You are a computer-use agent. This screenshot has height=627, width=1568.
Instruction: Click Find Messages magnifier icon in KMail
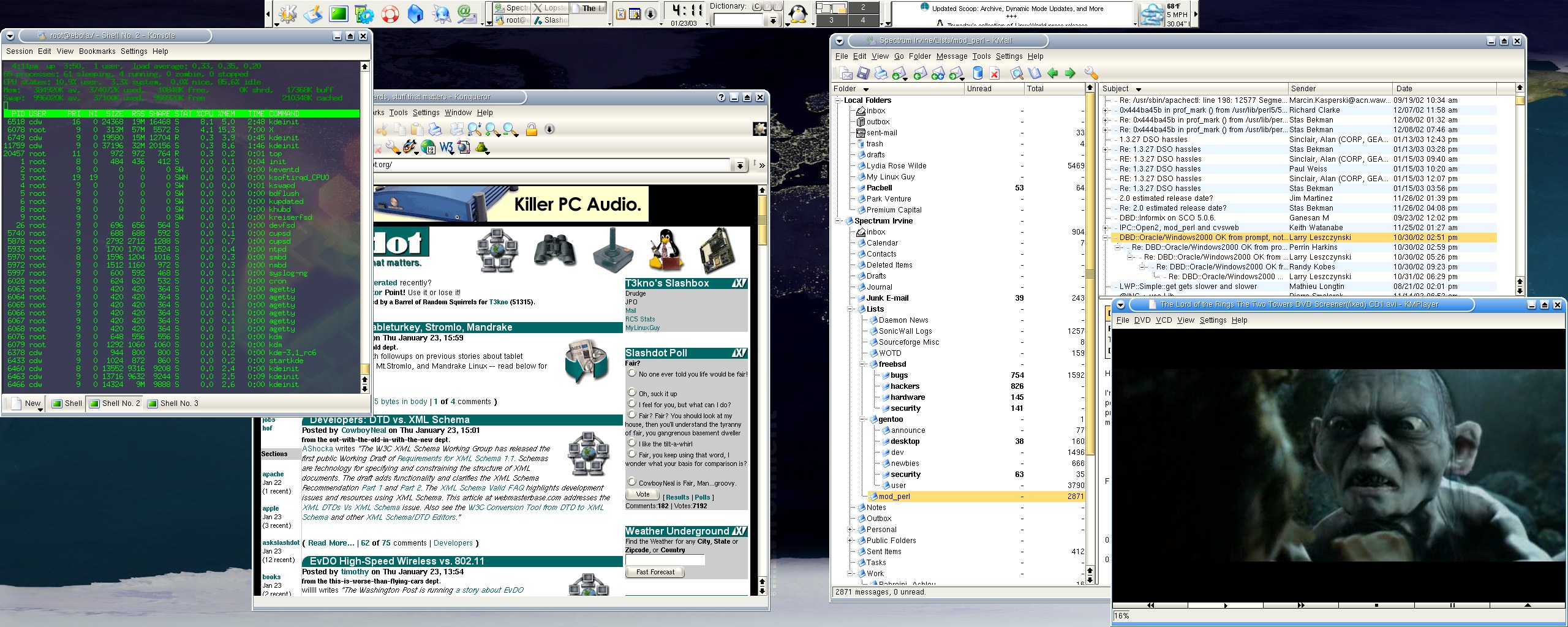pyautogui.click(x=1017, y=73)
